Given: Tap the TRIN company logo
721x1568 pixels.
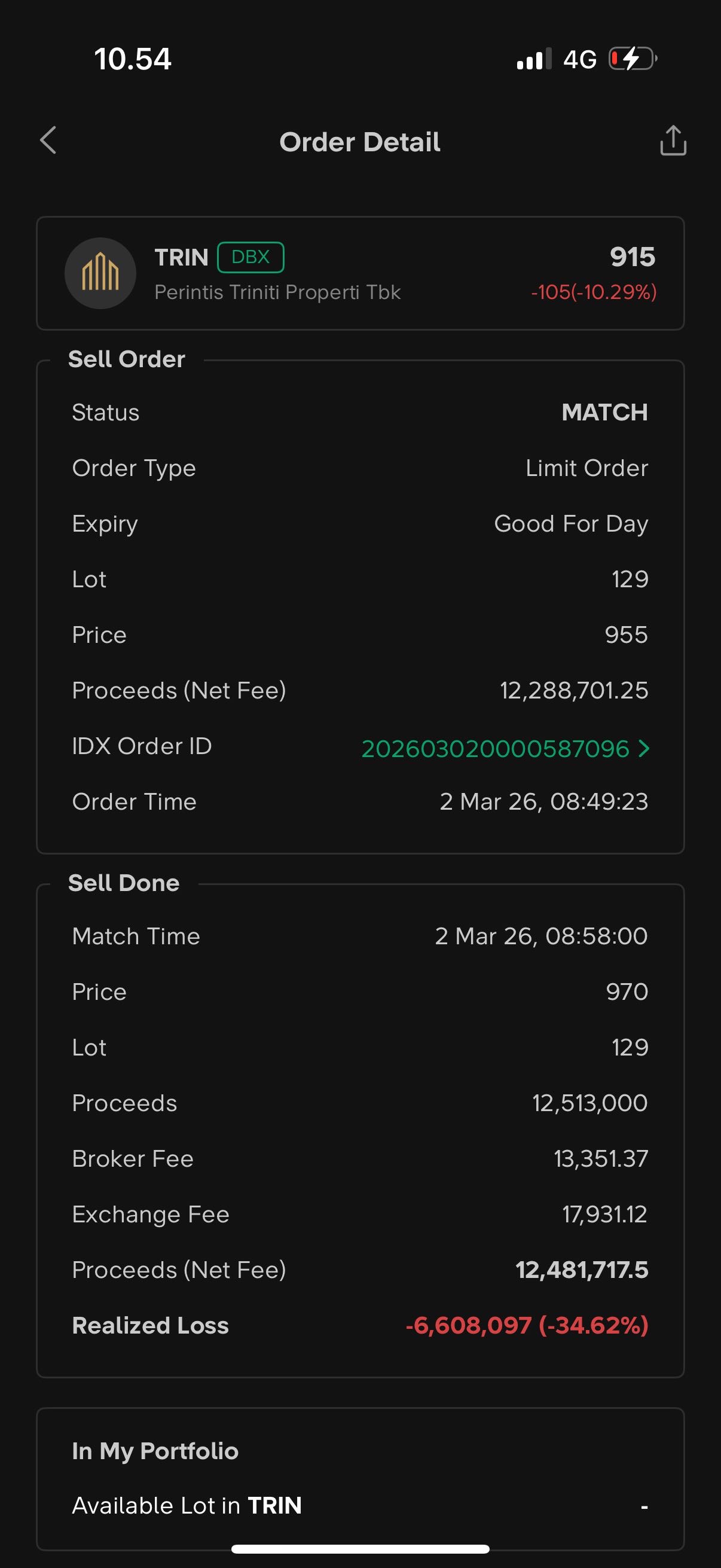Looking at the screenshot, I should (100, 273).
